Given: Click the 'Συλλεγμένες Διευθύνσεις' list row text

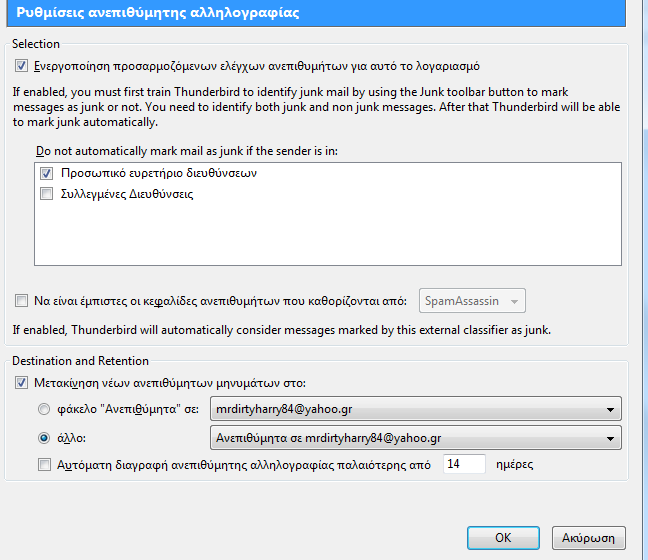Looking at the screenshot, I should tap(127, 194).
